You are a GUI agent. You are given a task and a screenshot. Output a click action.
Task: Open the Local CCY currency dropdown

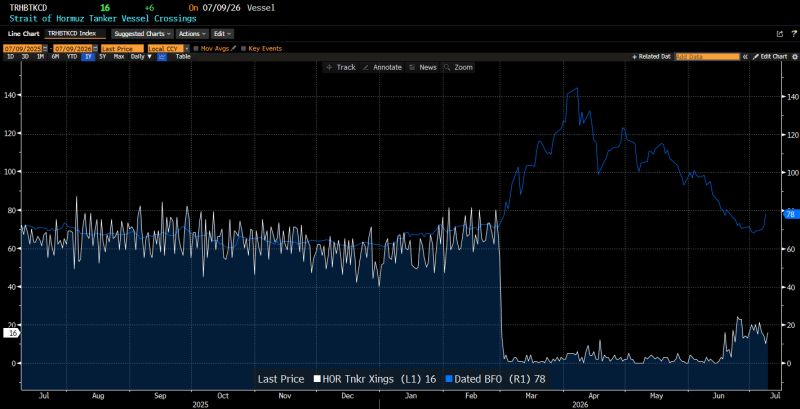pos(168,48)
